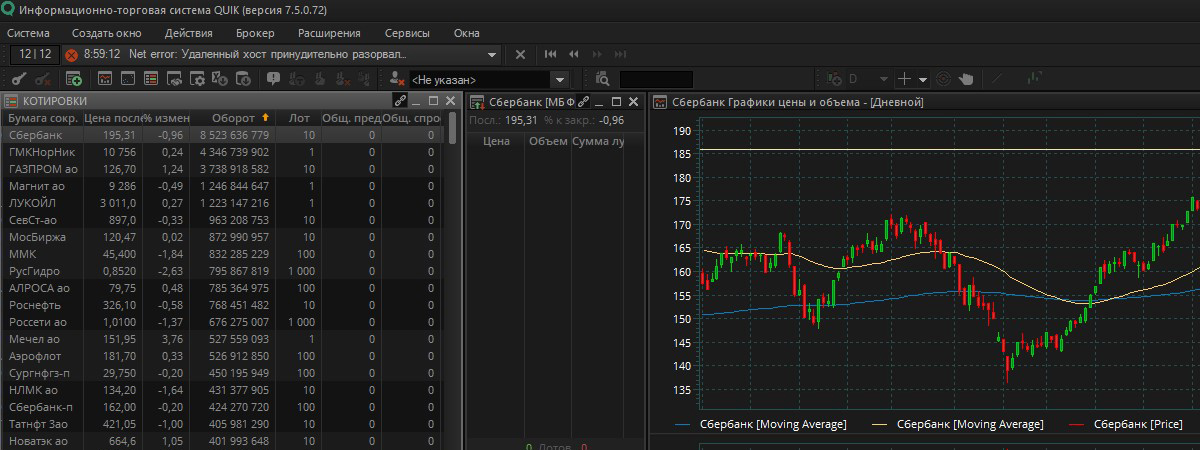
Task: Click the chart icon in Сбербанк Графики title bar
Action: click(660, 101)
